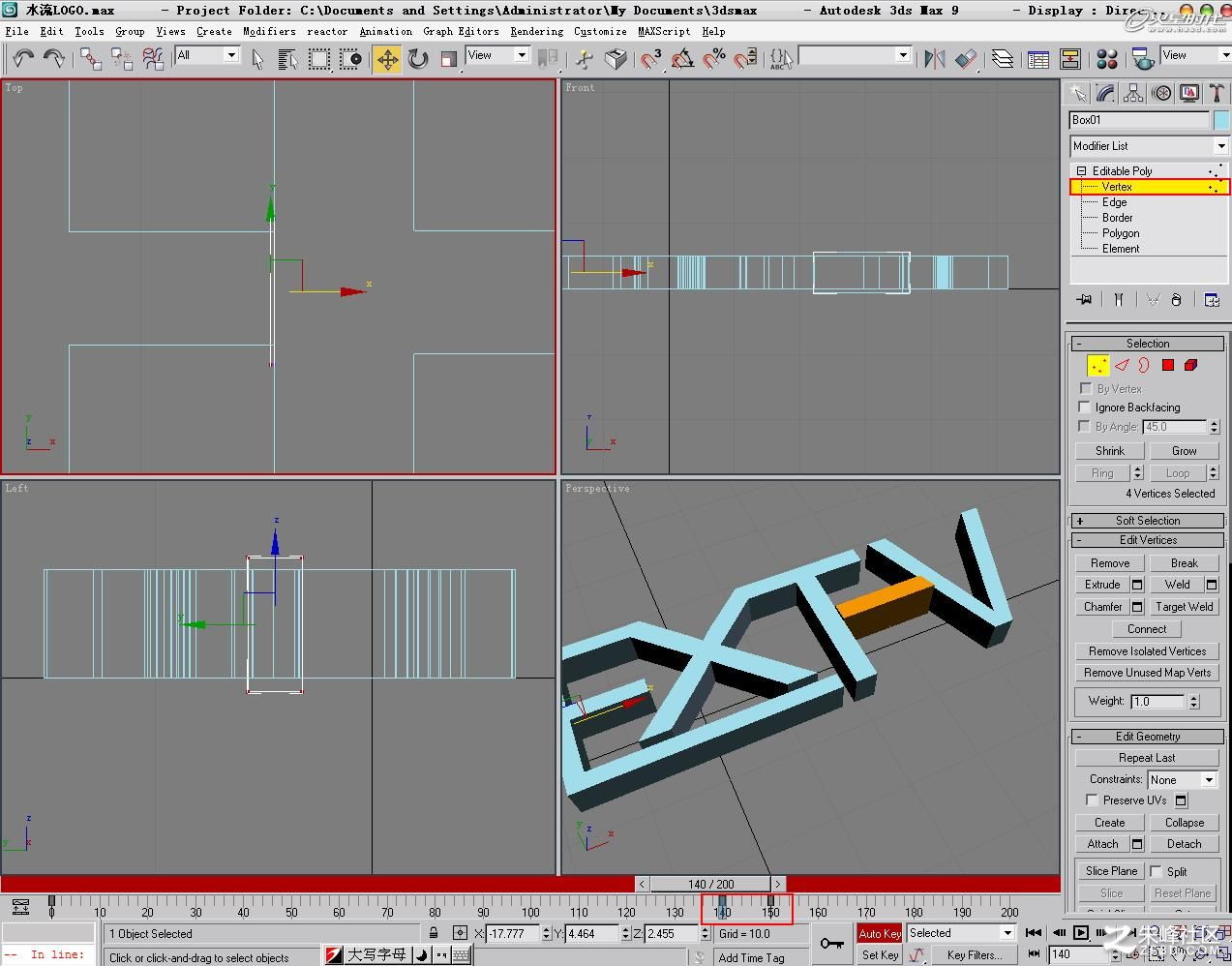Click the Select and Manipulate icon
The image size is (1232, 966).
(584, 59)
